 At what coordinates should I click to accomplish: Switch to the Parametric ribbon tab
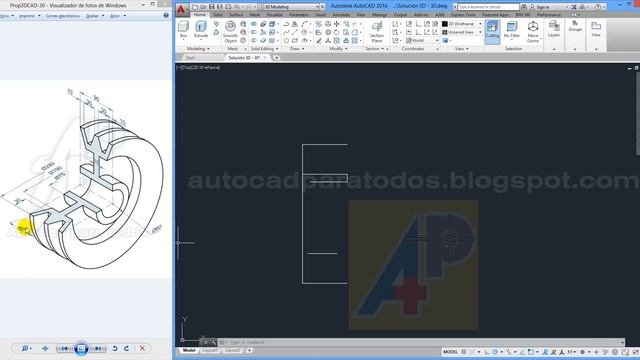tap(299, 15)
